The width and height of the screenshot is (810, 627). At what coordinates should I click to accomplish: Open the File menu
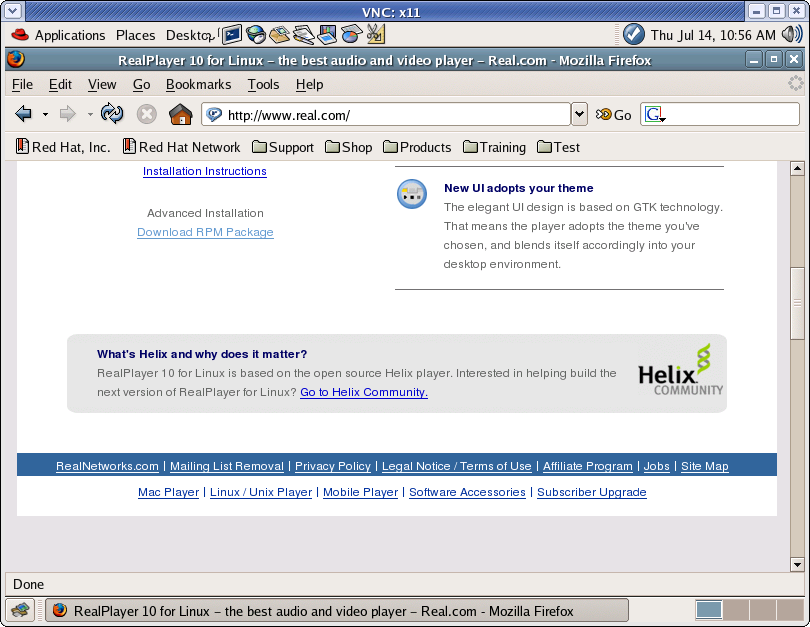22,84
